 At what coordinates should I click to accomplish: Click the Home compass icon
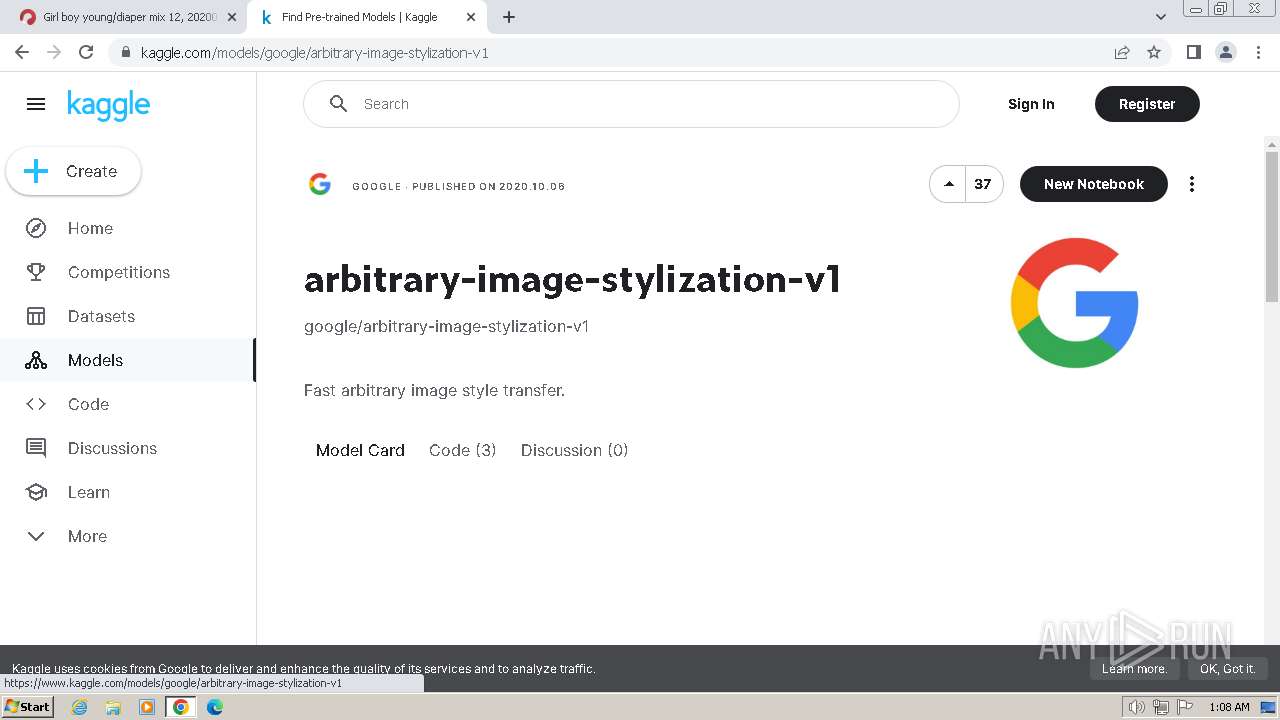36,228
